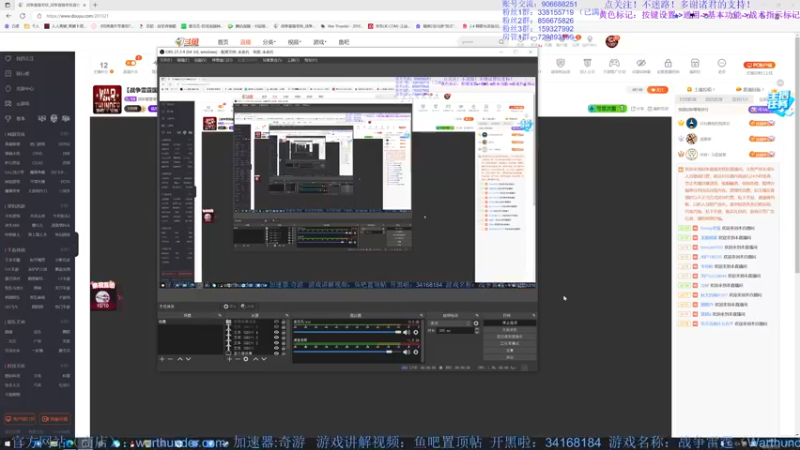Toggle visibility of the top OBS source
Screen dimensions: 800x450
[277, 322]
